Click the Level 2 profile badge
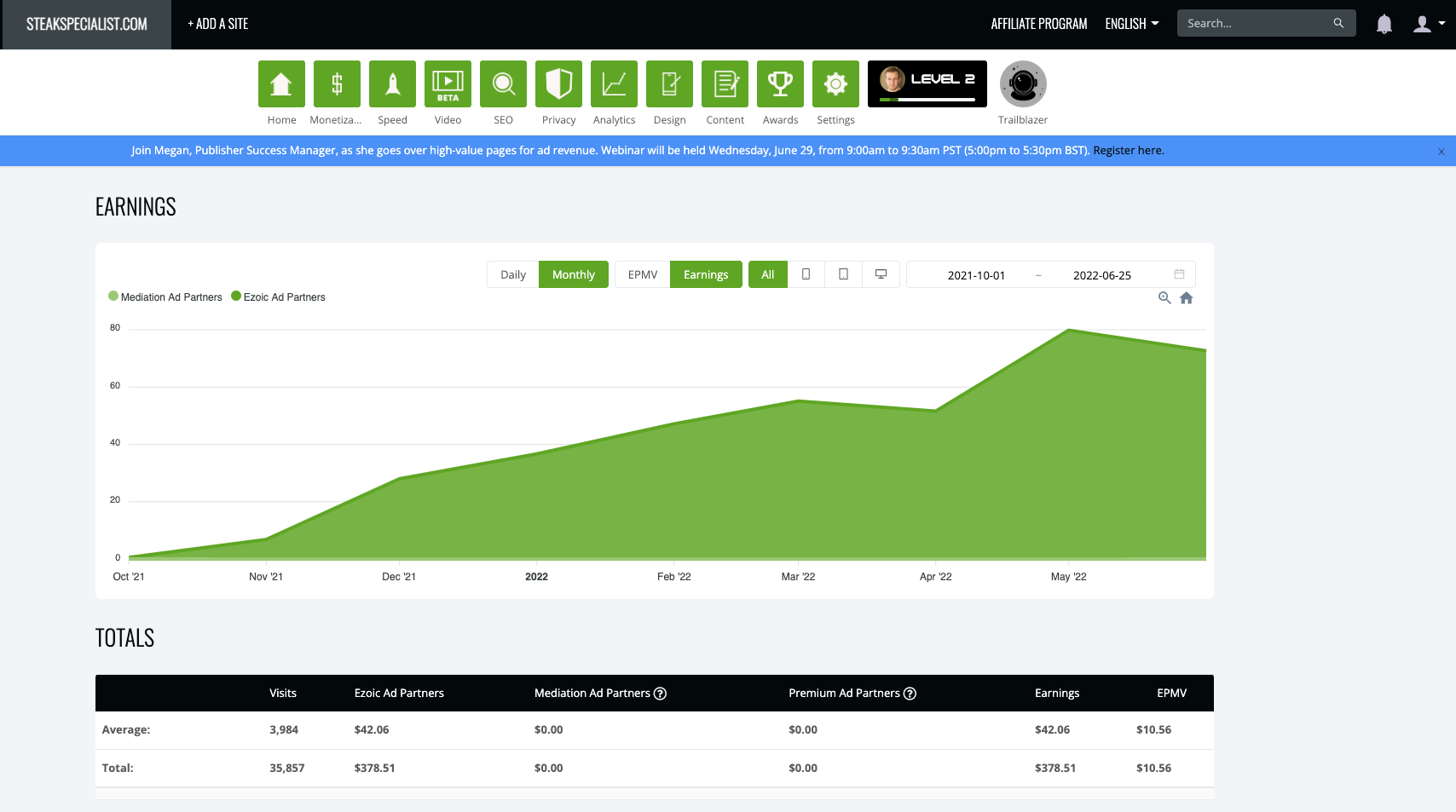Image resolution: width=1456 pixels, height=812 pixels. (927, 84)
